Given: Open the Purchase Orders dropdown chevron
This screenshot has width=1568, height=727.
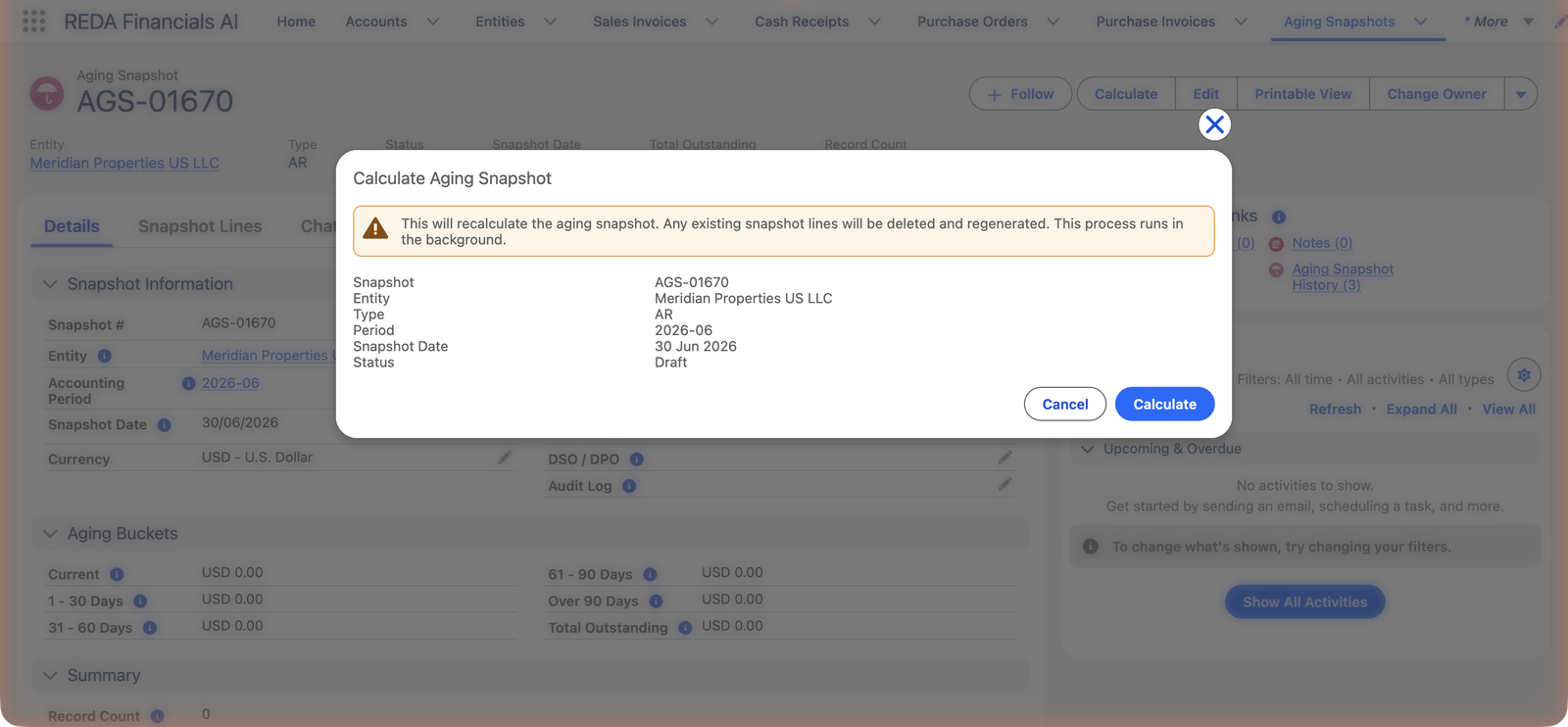Looking at the screenshot, I should point(1053,22).
